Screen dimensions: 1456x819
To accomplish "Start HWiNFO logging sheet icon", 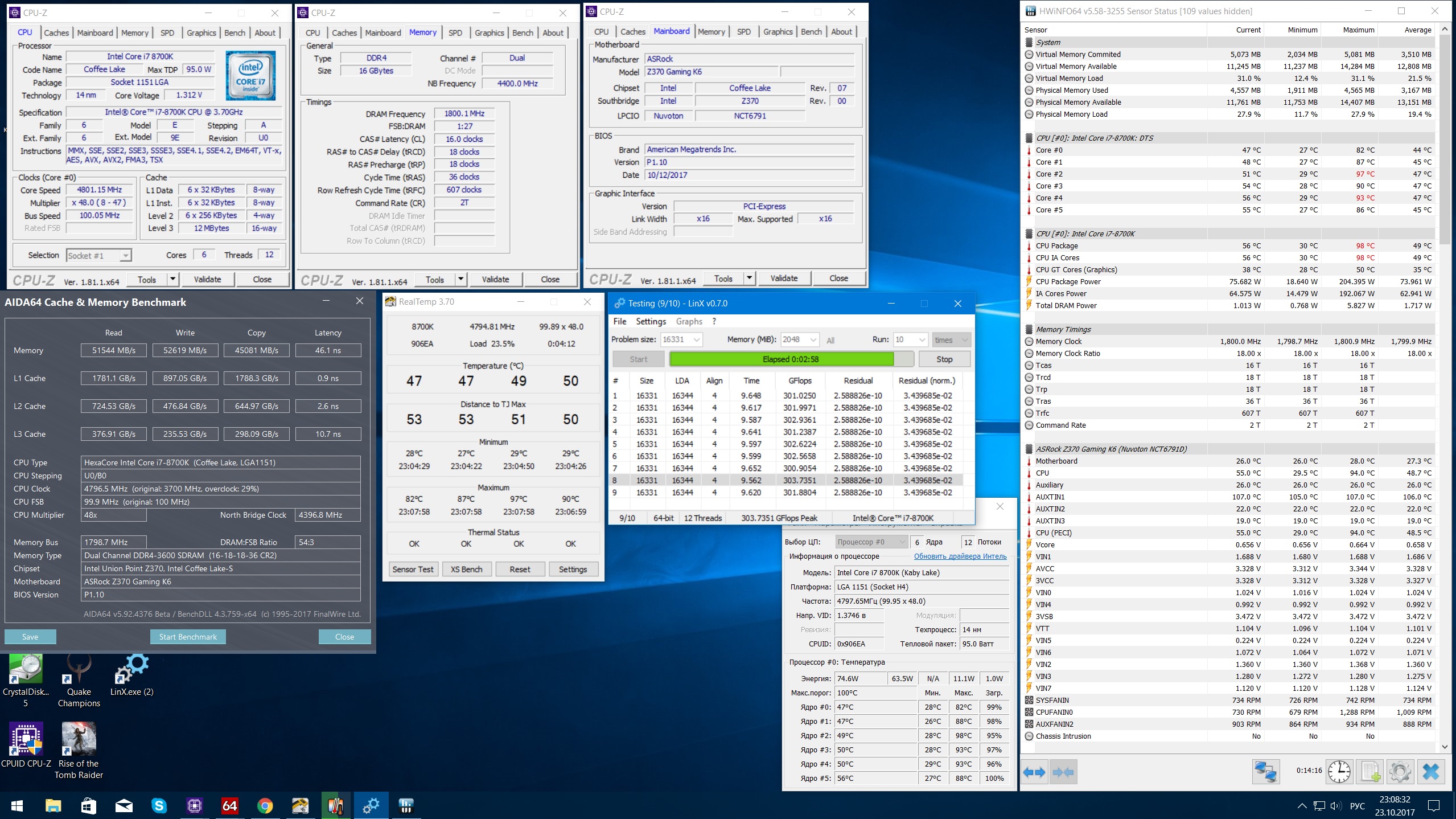I will [1370, 772].
